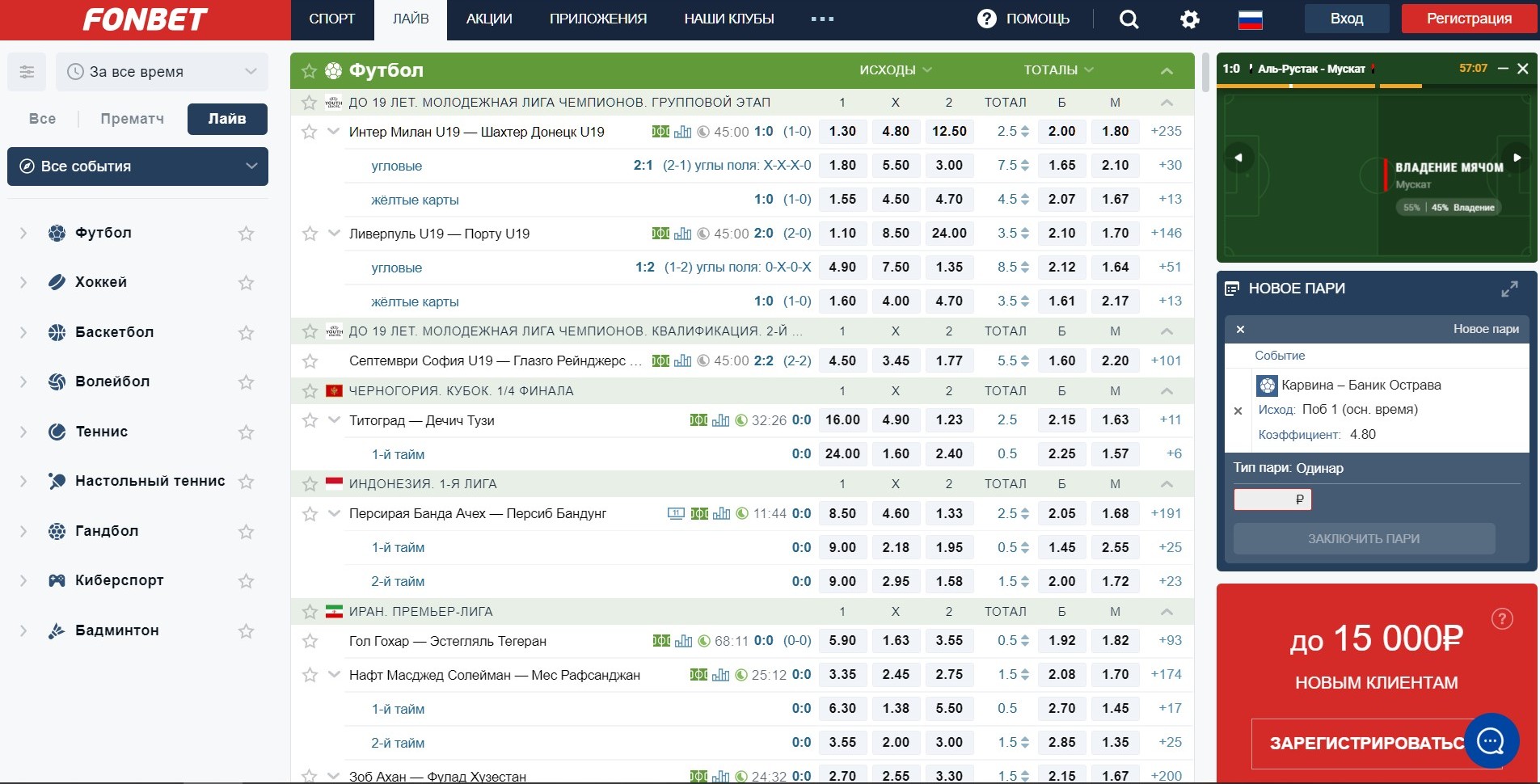Open the search magnifier icon
Screen dimensions: 1540x784
1129,19
